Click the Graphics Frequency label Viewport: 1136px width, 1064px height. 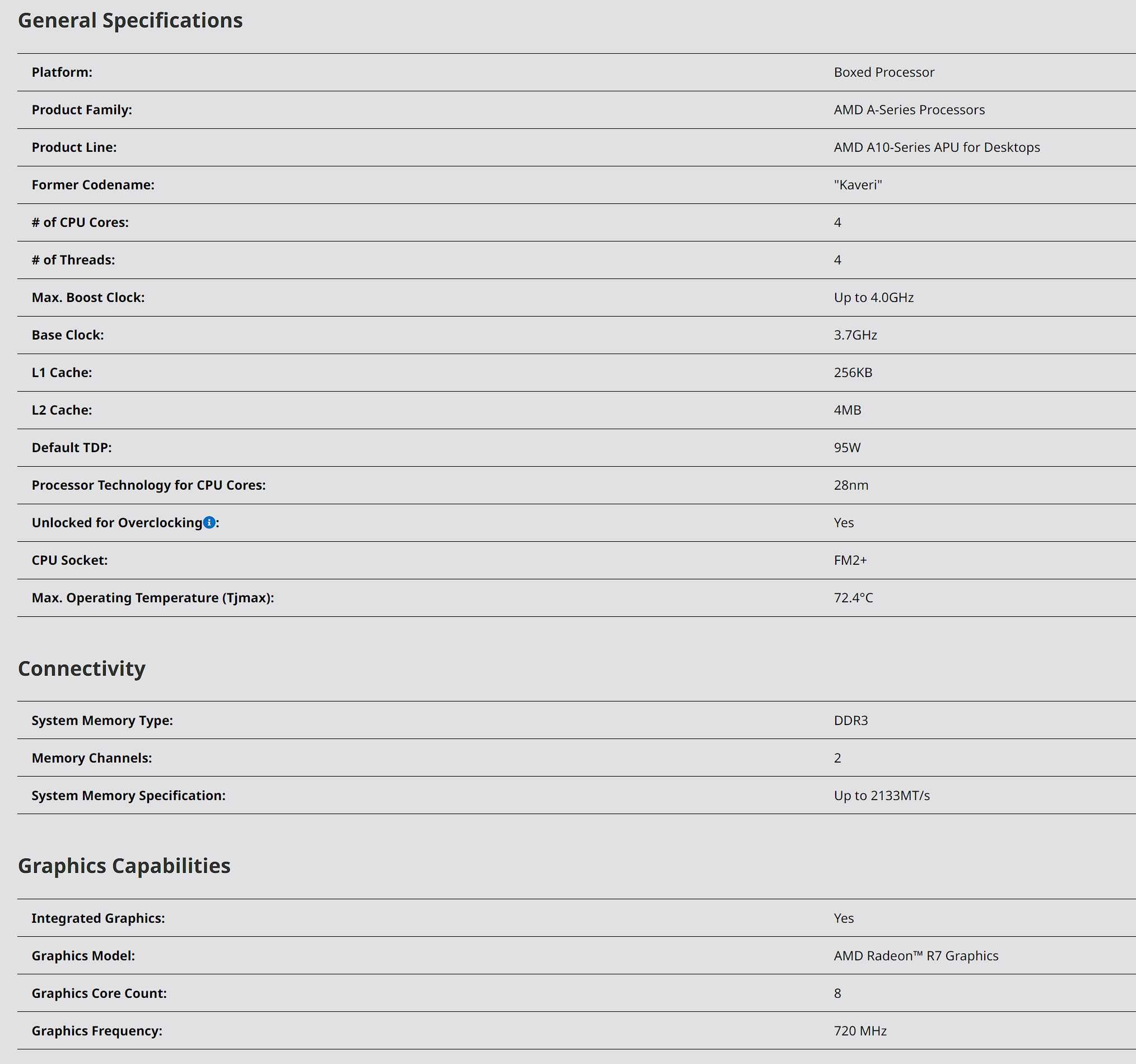click(x=96, y=1031)
